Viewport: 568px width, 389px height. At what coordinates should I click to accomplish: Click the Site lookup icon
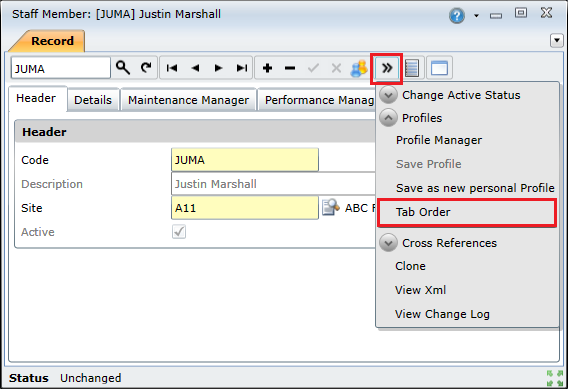(x=330, y=208)
